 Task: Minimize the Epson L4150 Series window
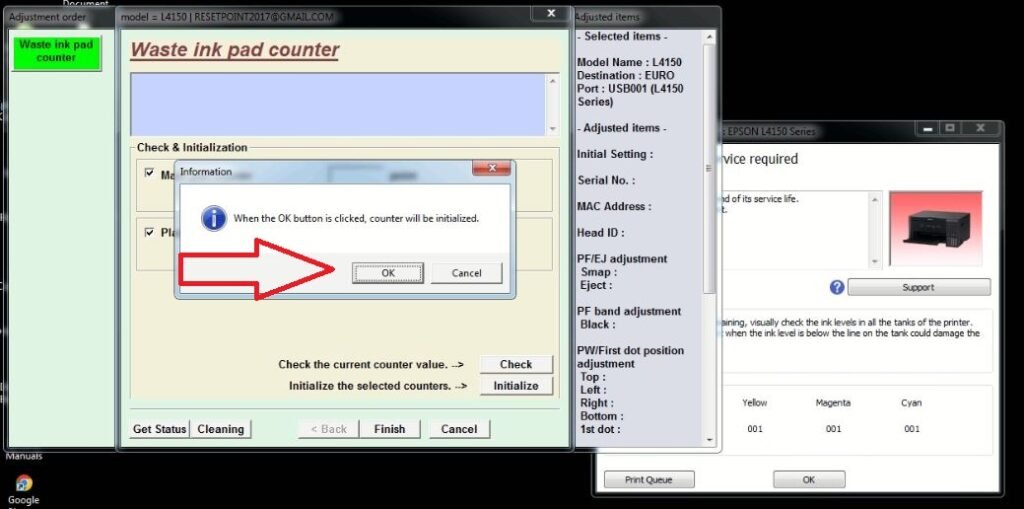(927, 128)
